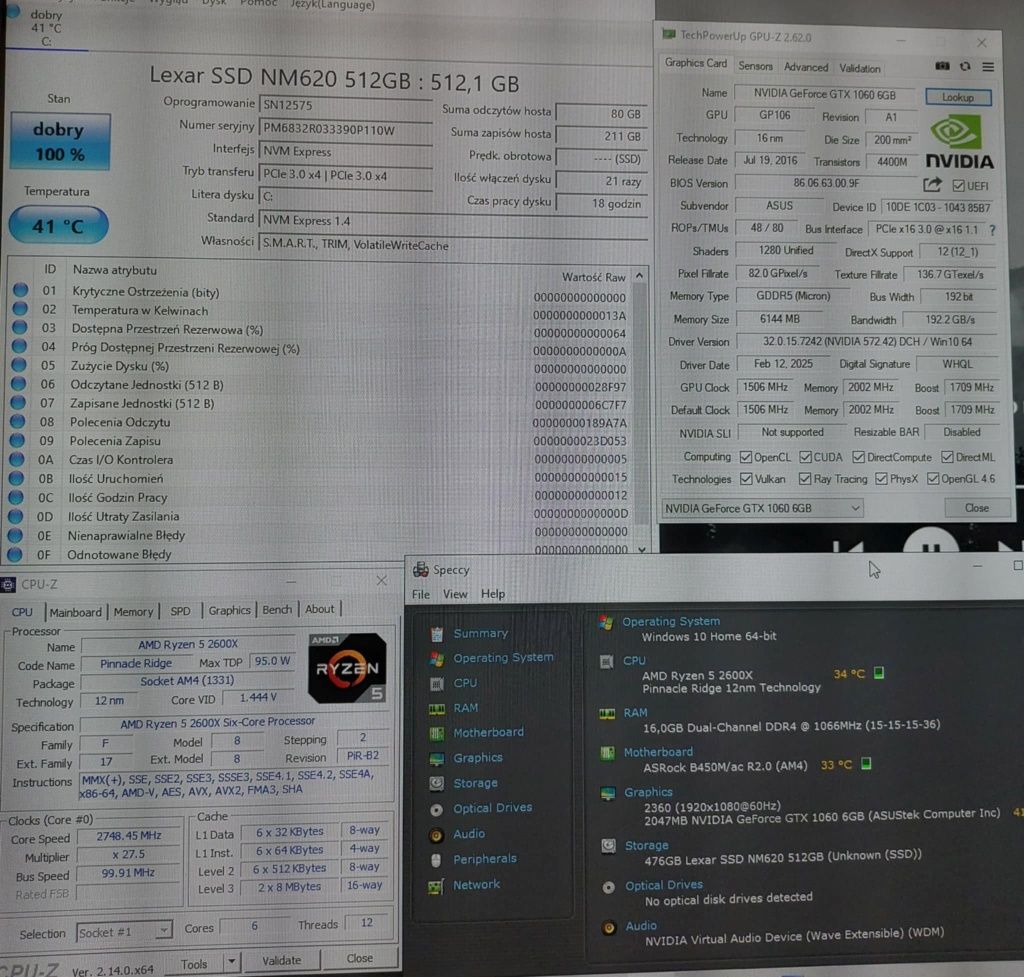Click the BIOS export share icon in GPU-Z
This screenshot has height=977, width=1024.
click(932, 185)
